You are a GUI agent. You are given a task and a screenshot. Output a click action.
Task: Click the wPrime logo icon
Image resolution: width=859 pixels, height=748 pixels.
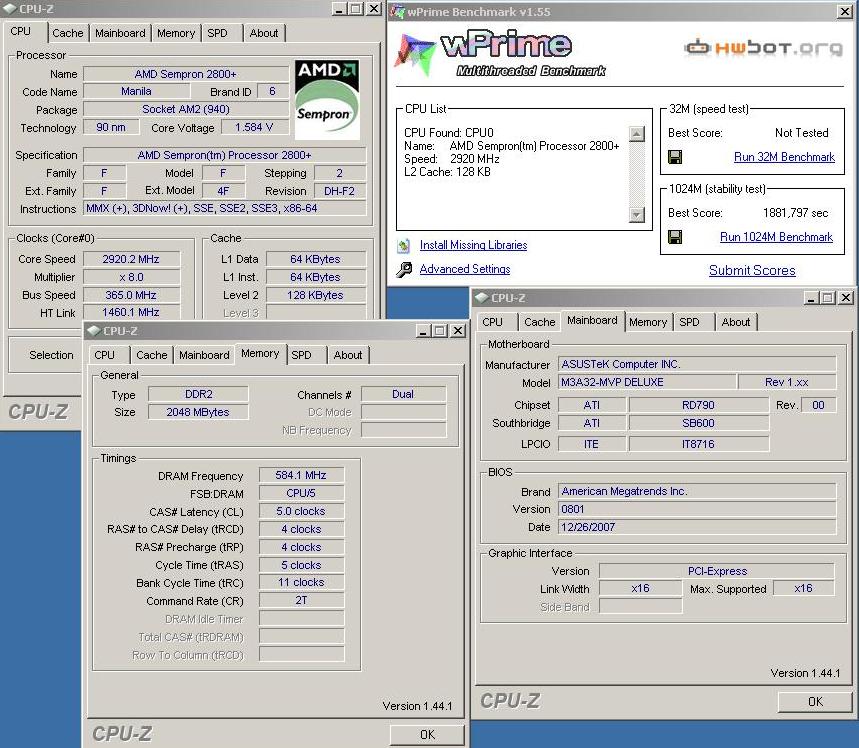click(415, 55)
